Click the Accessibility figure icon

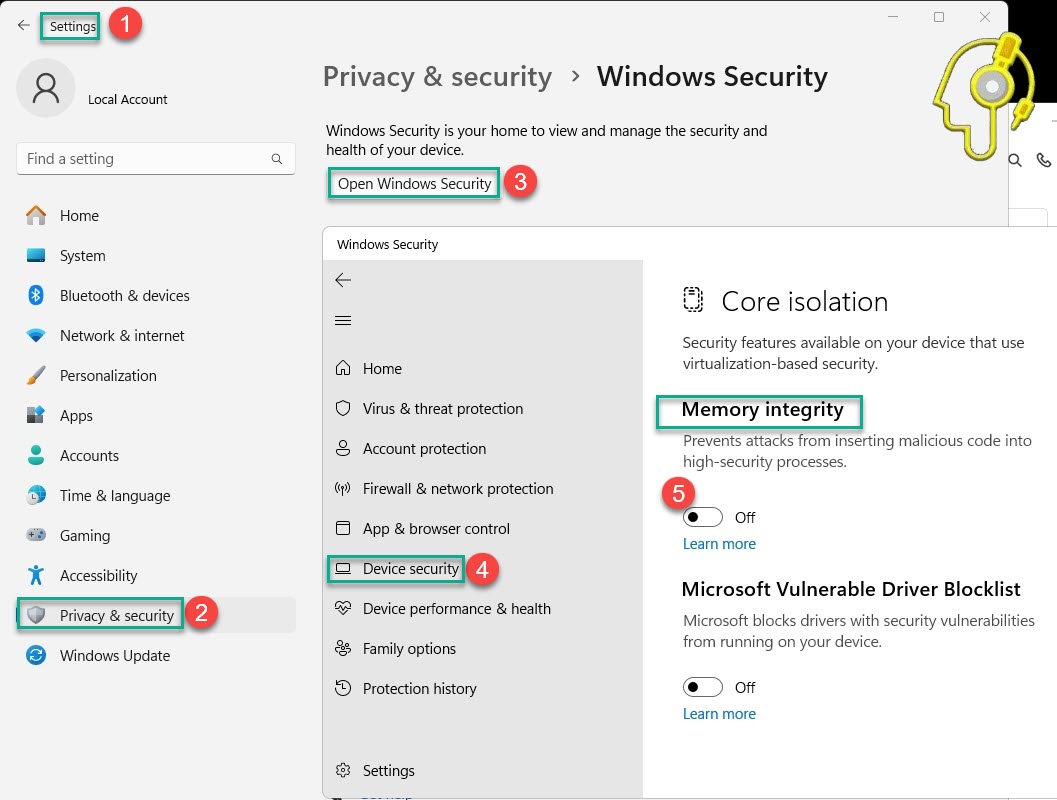click(36, 575)
